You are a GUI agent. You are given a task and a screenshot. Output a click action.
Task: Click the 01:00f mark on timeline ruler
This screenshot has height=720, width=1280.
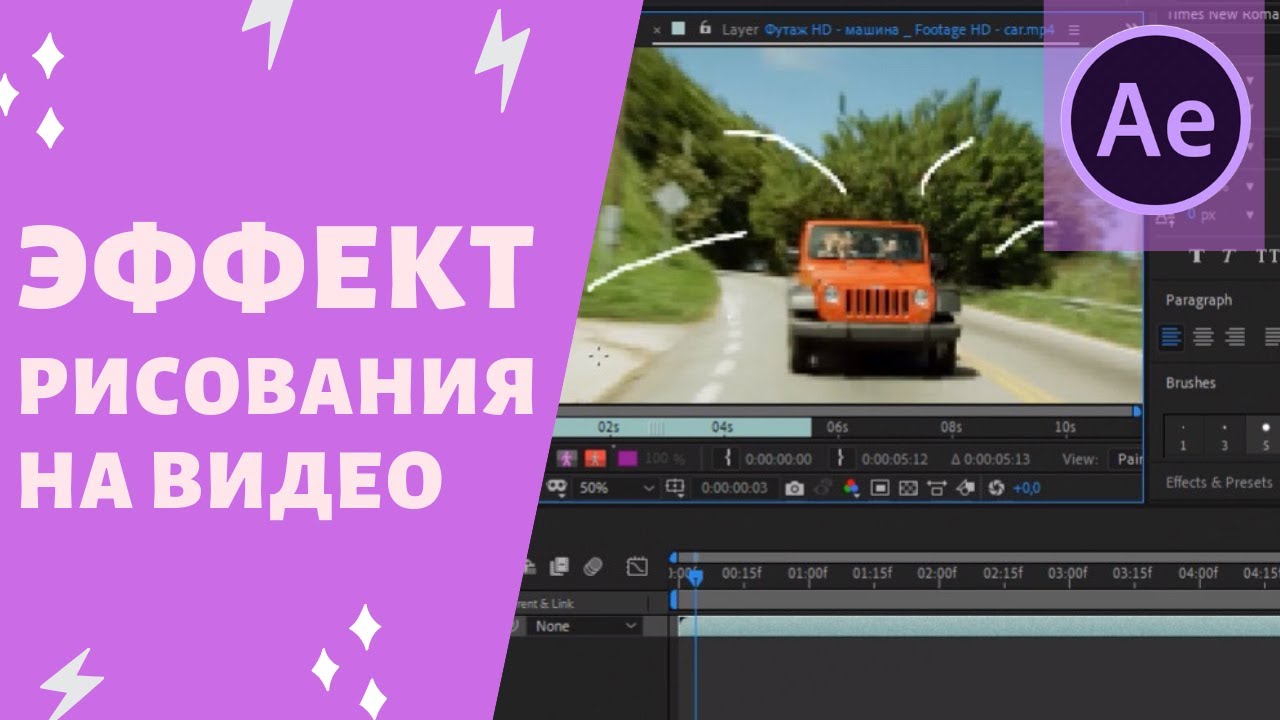click(807, 573)
